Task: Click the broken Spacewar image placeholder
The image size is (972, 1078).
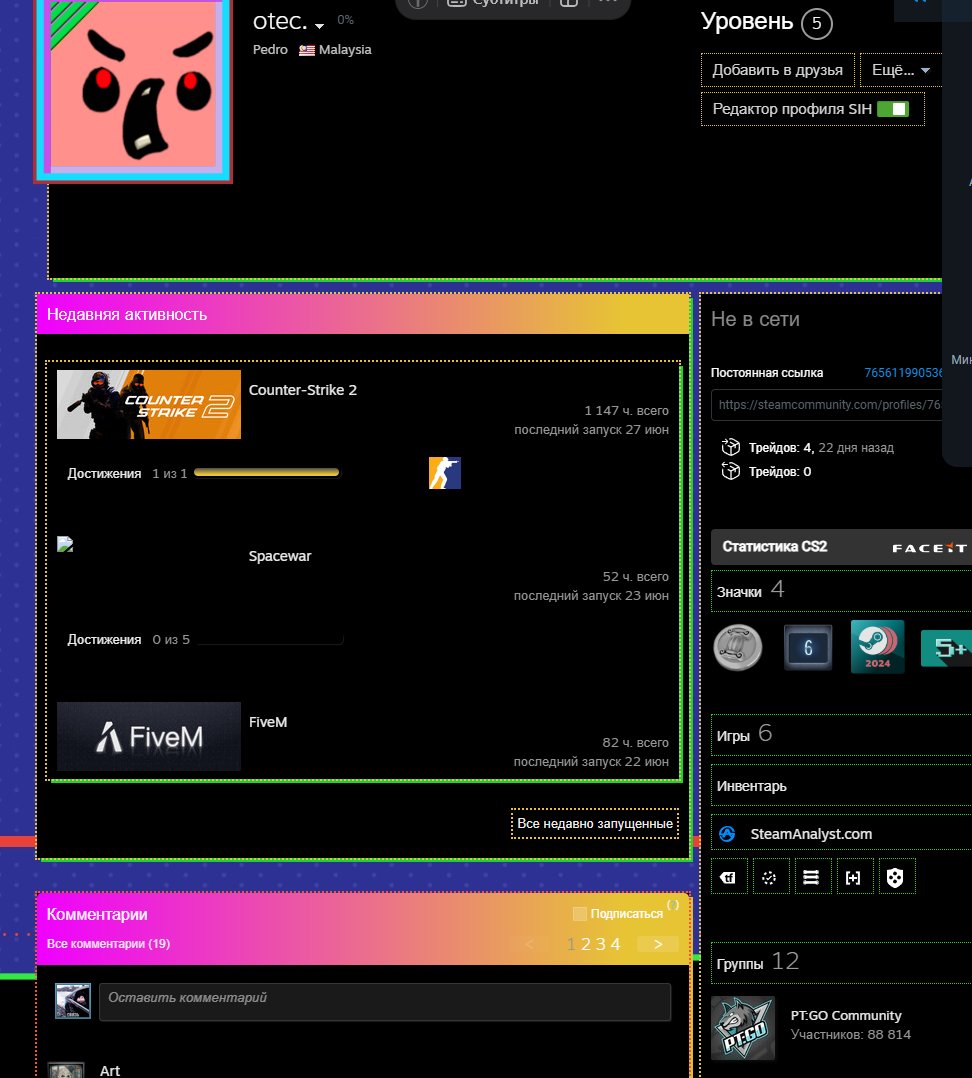Action: pyautogui.click(x=65, y=544)
